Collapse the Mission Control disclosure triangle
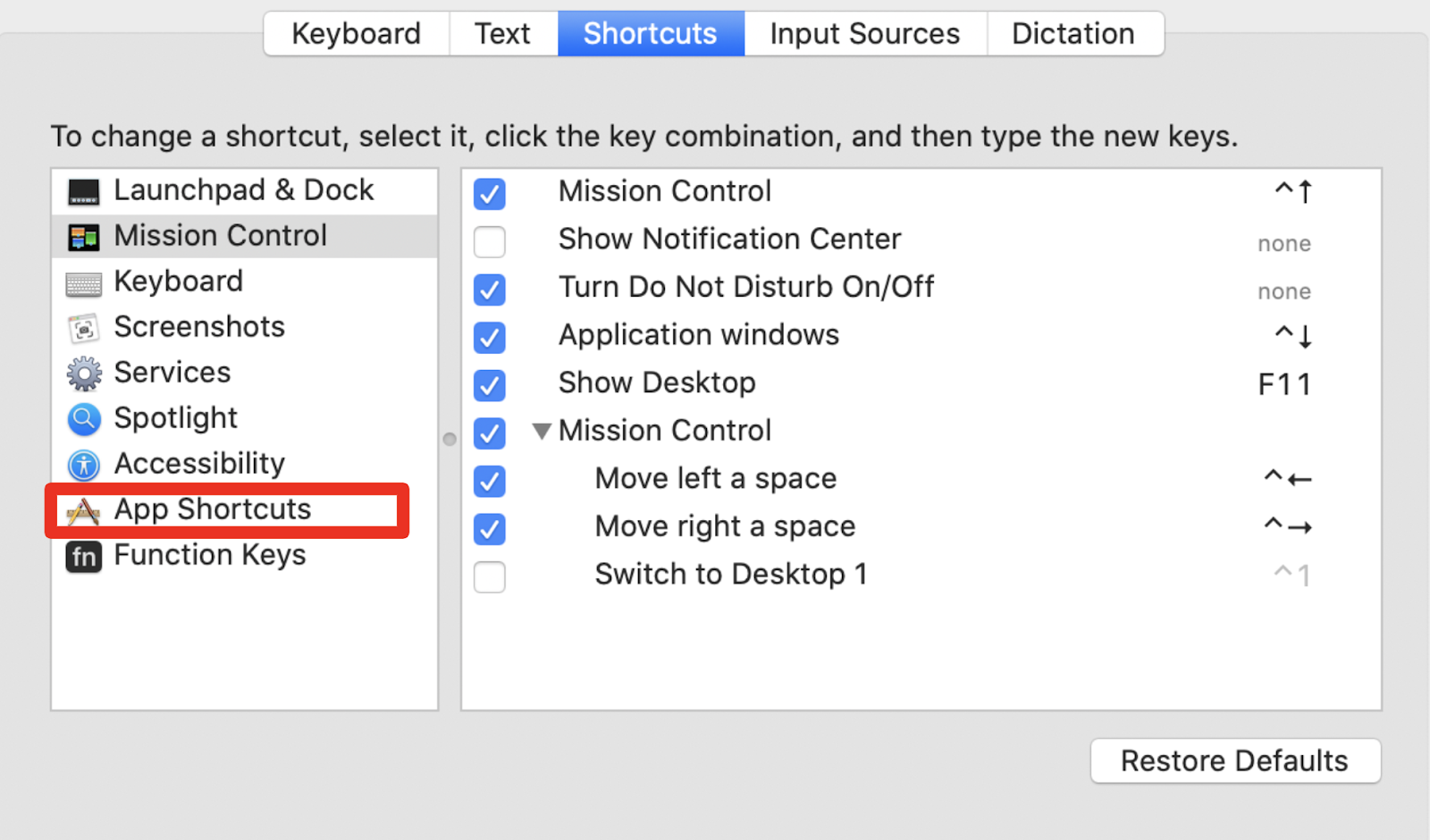1430x840 pixels. 541,432
